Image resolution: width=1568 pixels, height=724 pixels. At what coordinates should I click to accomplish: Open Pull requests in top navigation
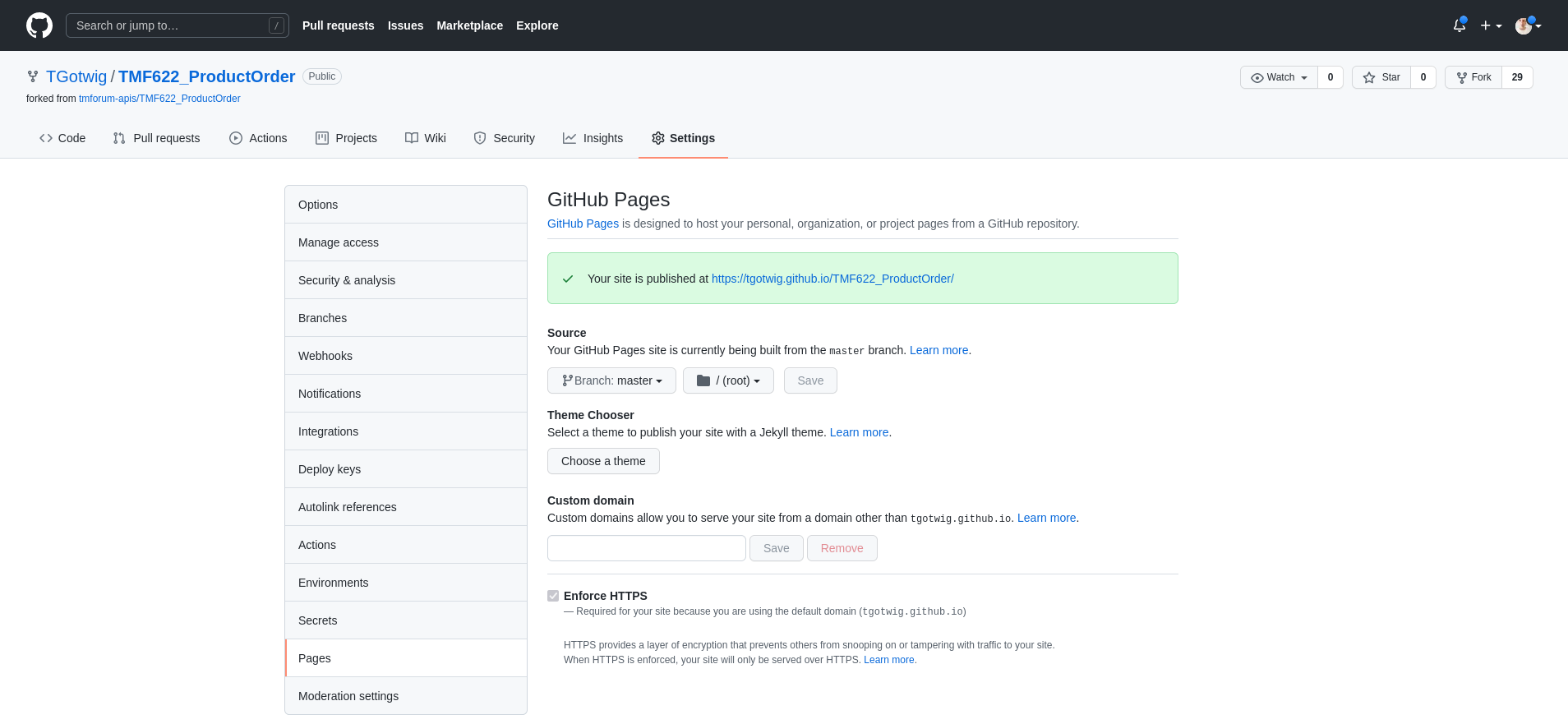338,25
